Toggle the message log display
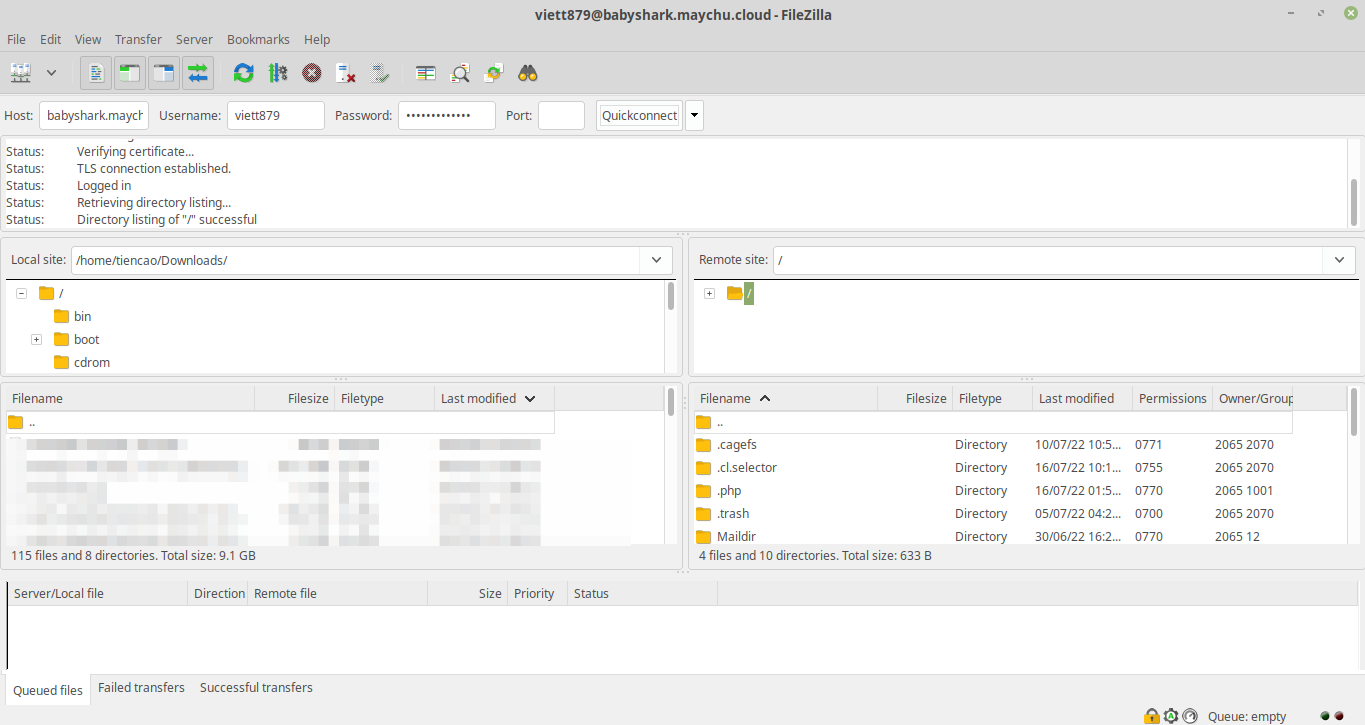This screenshot has height=725, width=1365. pyautogui.click(x=96, y=73)
